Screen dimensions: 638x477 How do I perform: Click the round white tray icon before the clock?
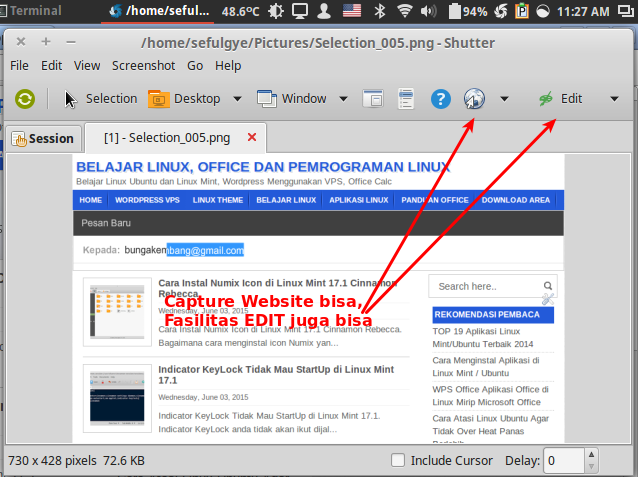coord(543,11)
